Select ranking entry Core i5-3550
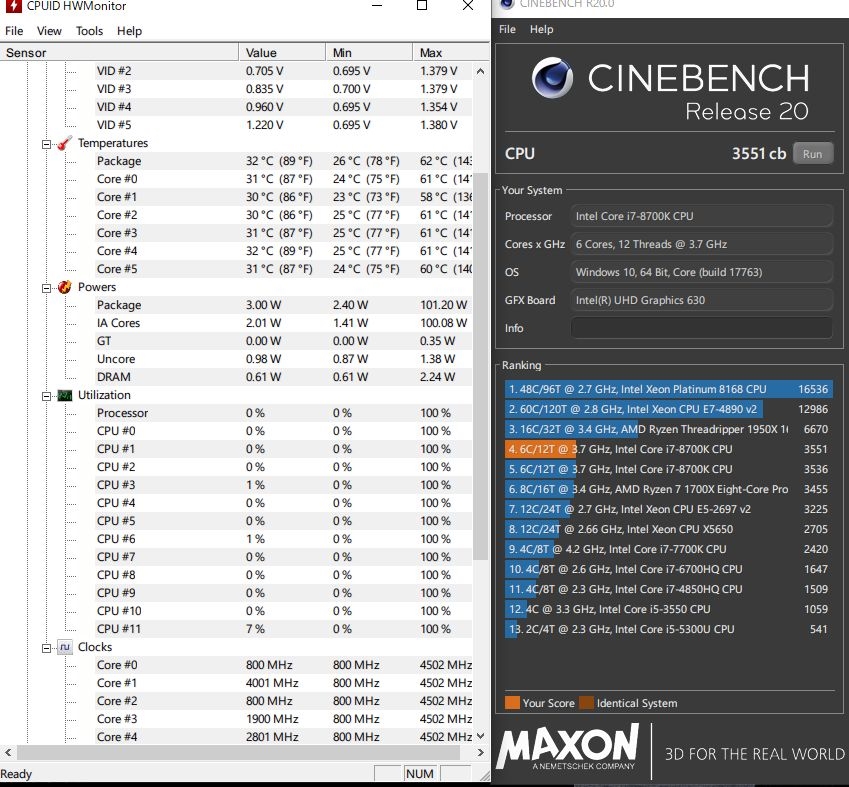The image size is (849, 787). click(669, 609)
